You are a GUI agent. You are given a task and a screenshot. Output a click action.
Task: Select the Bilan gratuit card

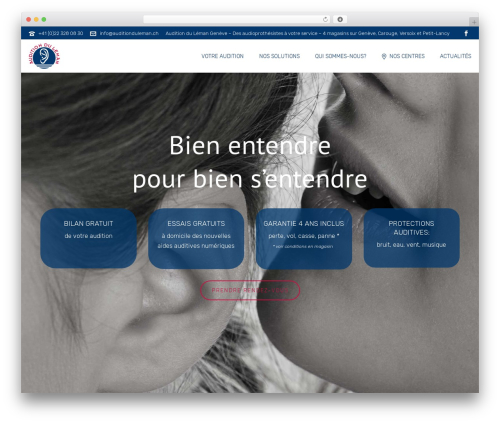(x=88, y=238)
